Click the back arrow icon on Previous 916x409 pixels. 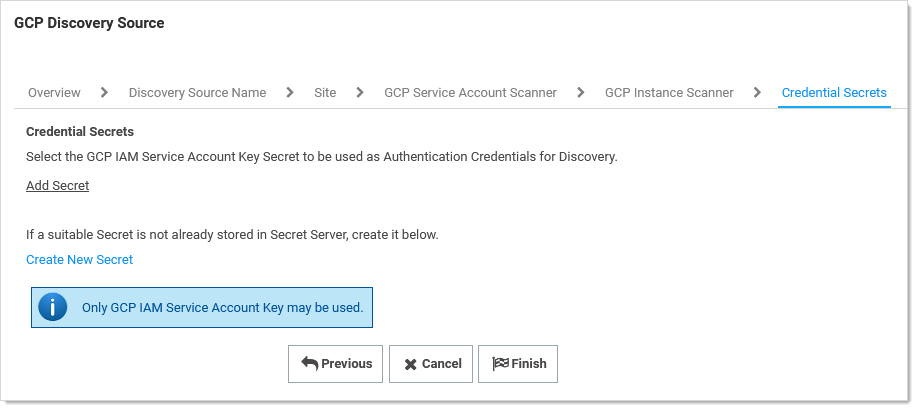[x=309, y=364]
